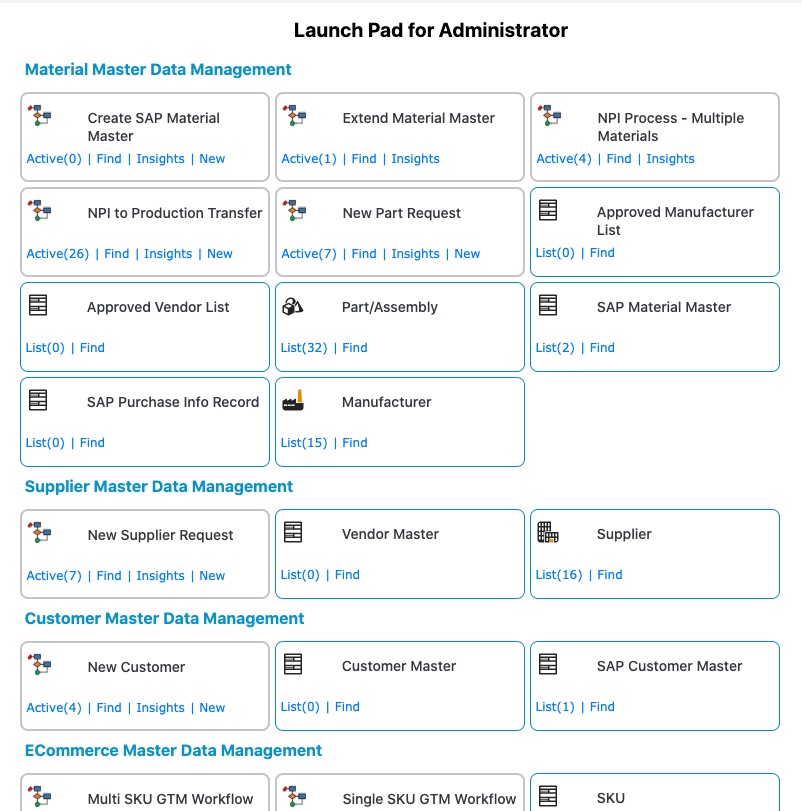This screenshot has width=802, height=811.
Task: Click Find on NPI Process - Multiple Materials
Action: [618, 158]
